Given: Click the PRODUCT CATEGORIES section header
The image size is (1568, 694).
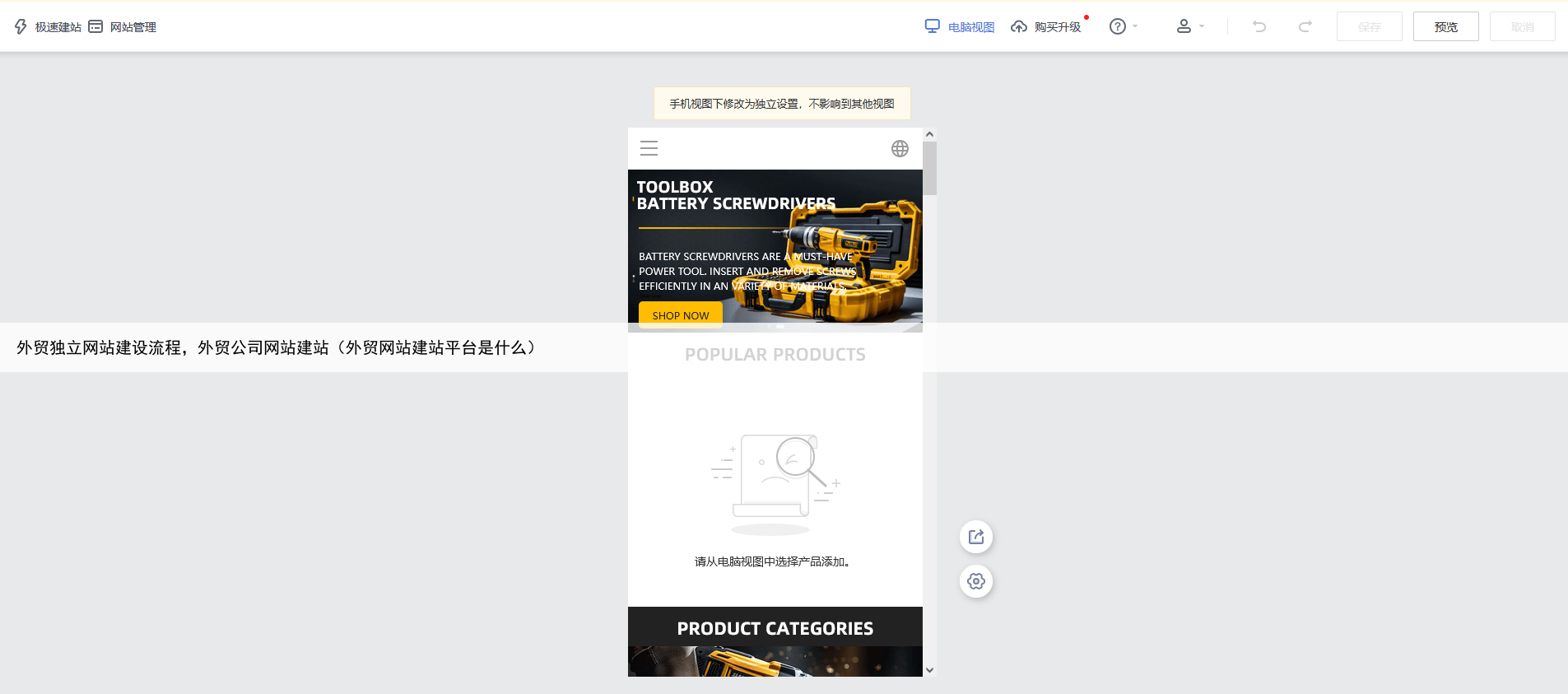Looking at the screenshot, I should coord(775,628).
